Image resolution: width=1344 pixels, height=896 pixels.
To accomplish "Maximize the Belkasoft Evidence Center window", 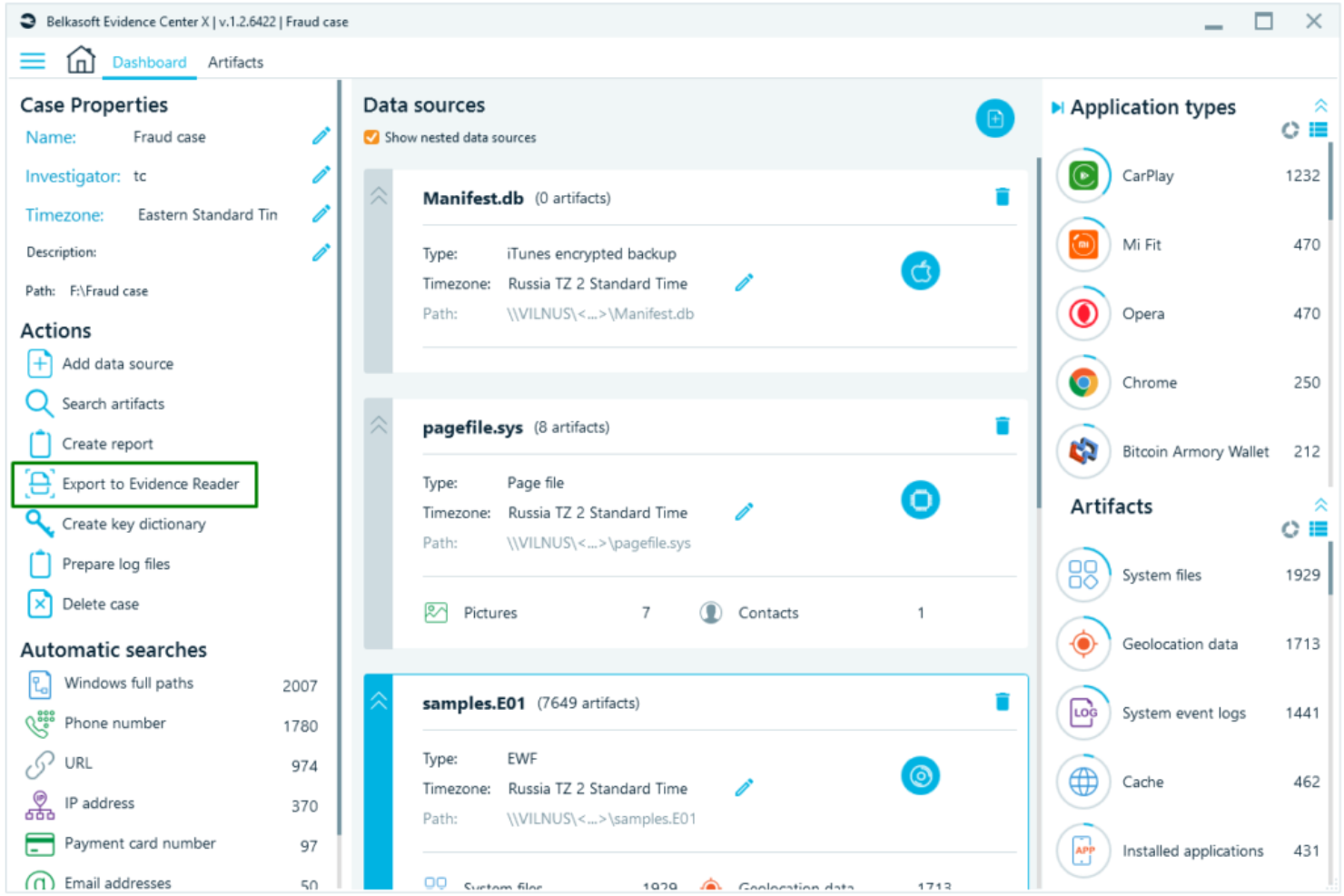I will (1263, 21).
